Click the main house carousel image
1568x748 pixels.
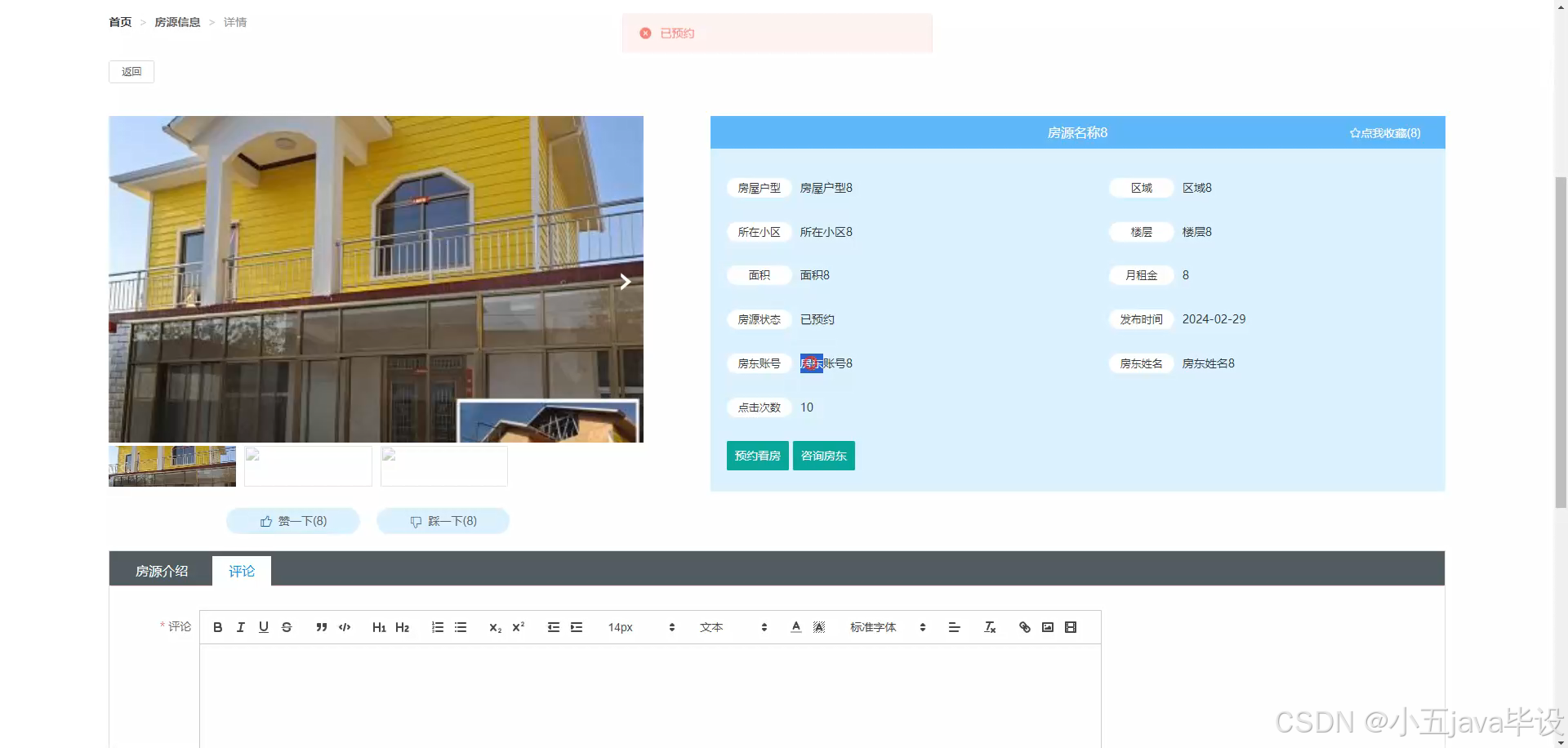coord(376,279)
